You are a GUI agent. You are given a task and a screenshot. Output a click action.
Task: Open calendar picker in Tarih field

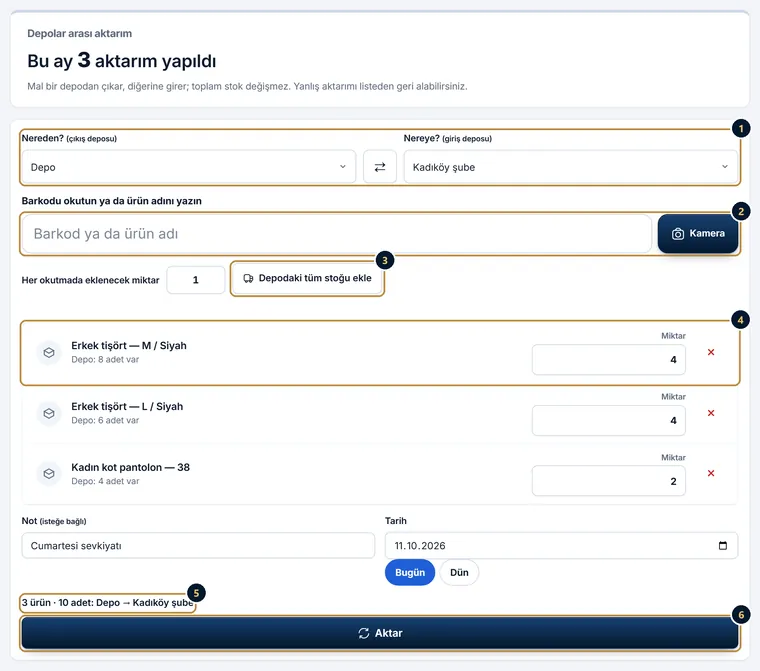[x=723, y=545]
